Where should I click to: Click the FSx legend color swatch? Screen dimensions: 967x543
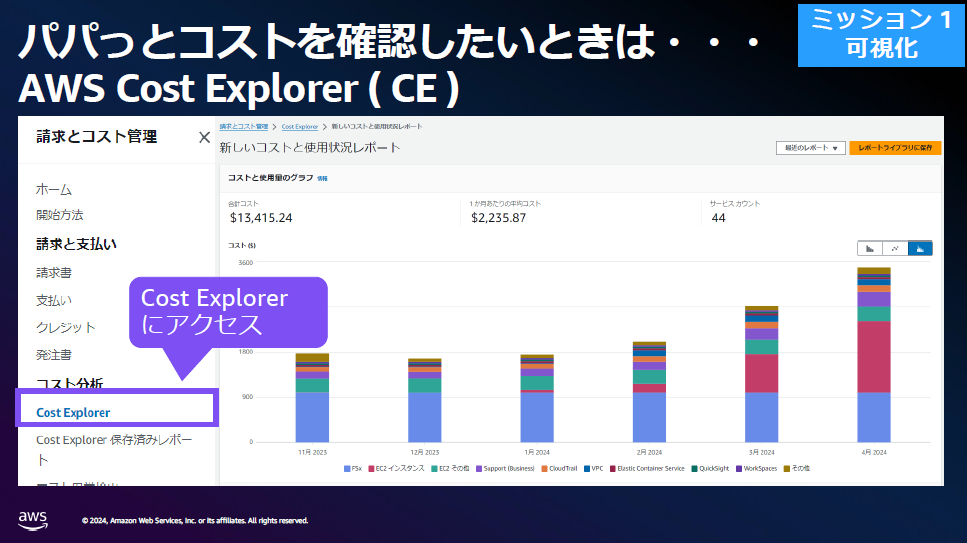click(347, 469)
